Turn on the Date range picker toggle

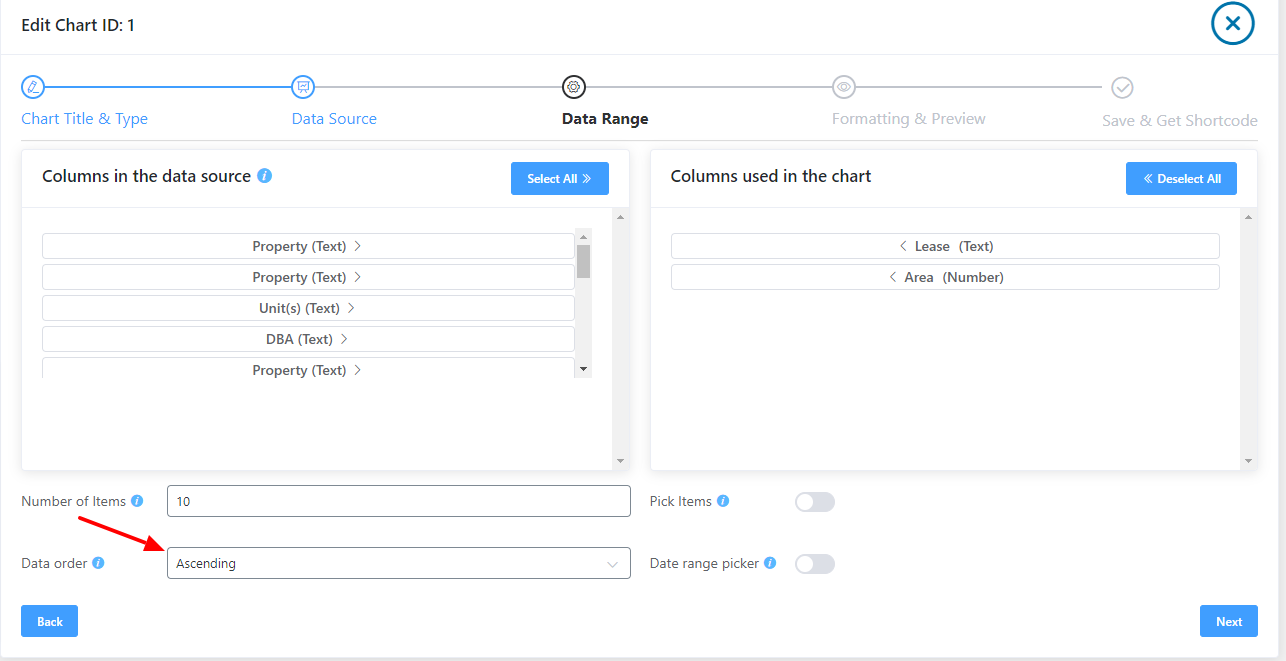[x=814, y=563]
